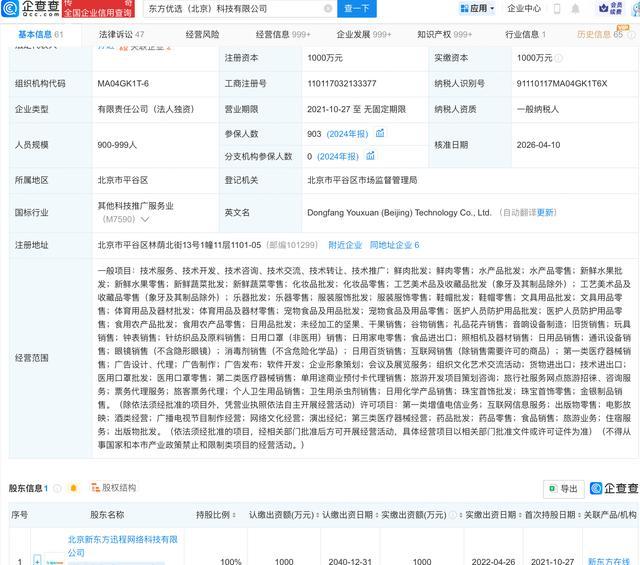Switch to 行业信息 tab
Image resolution: width=640 pixels, height=565 pixels.
(525, 35)
